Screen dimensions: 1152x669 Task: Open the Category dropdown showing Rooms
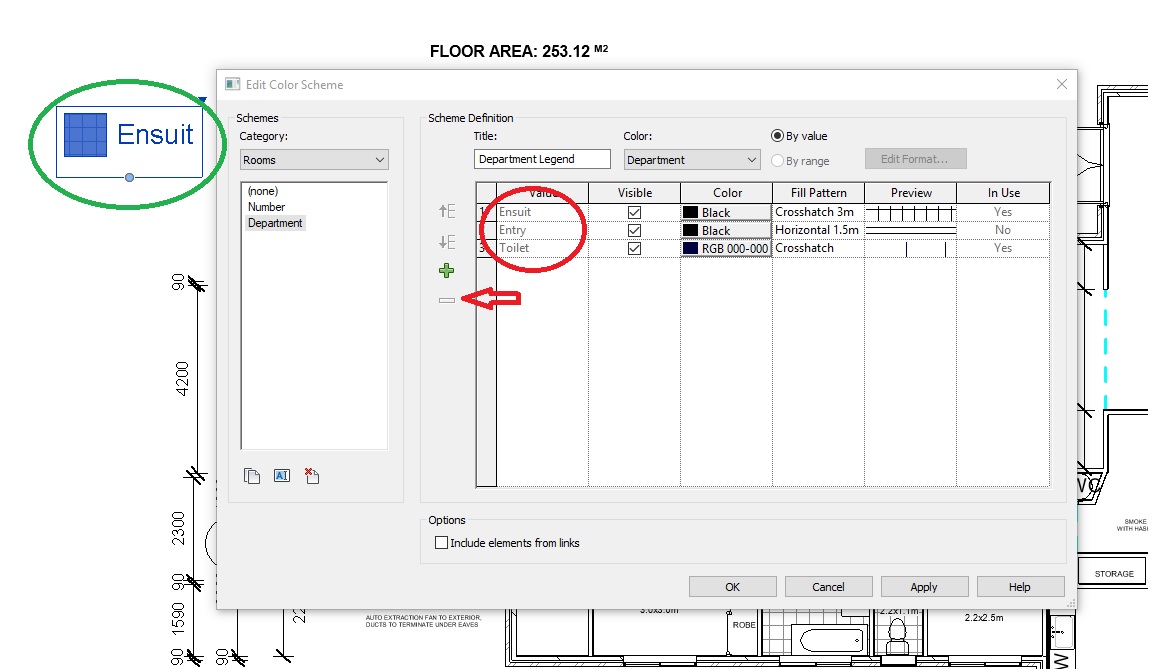313,159
